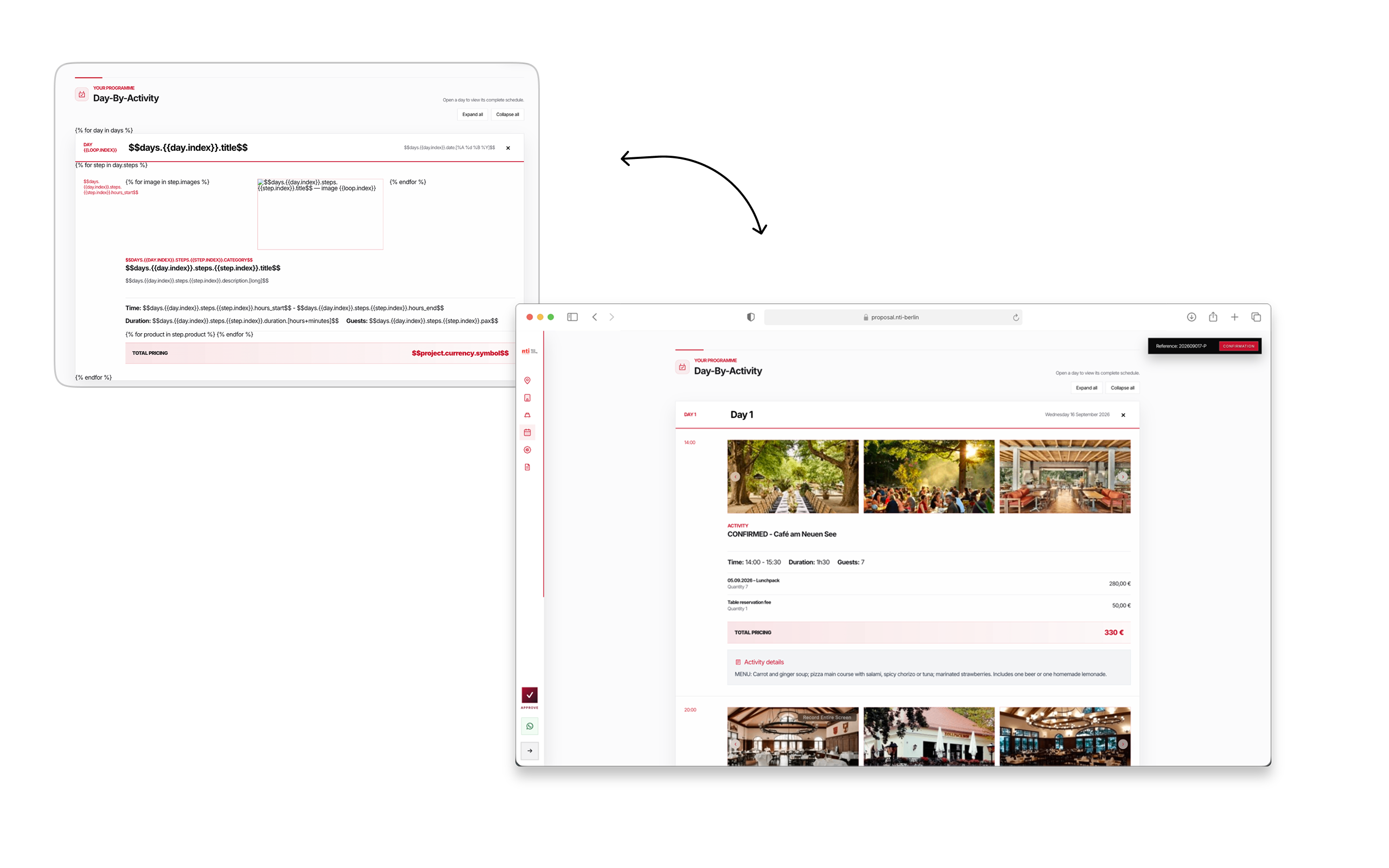Toggle the browser sidebar panel icon
This screenshot has height=868, width=1389.
point(572,317)
